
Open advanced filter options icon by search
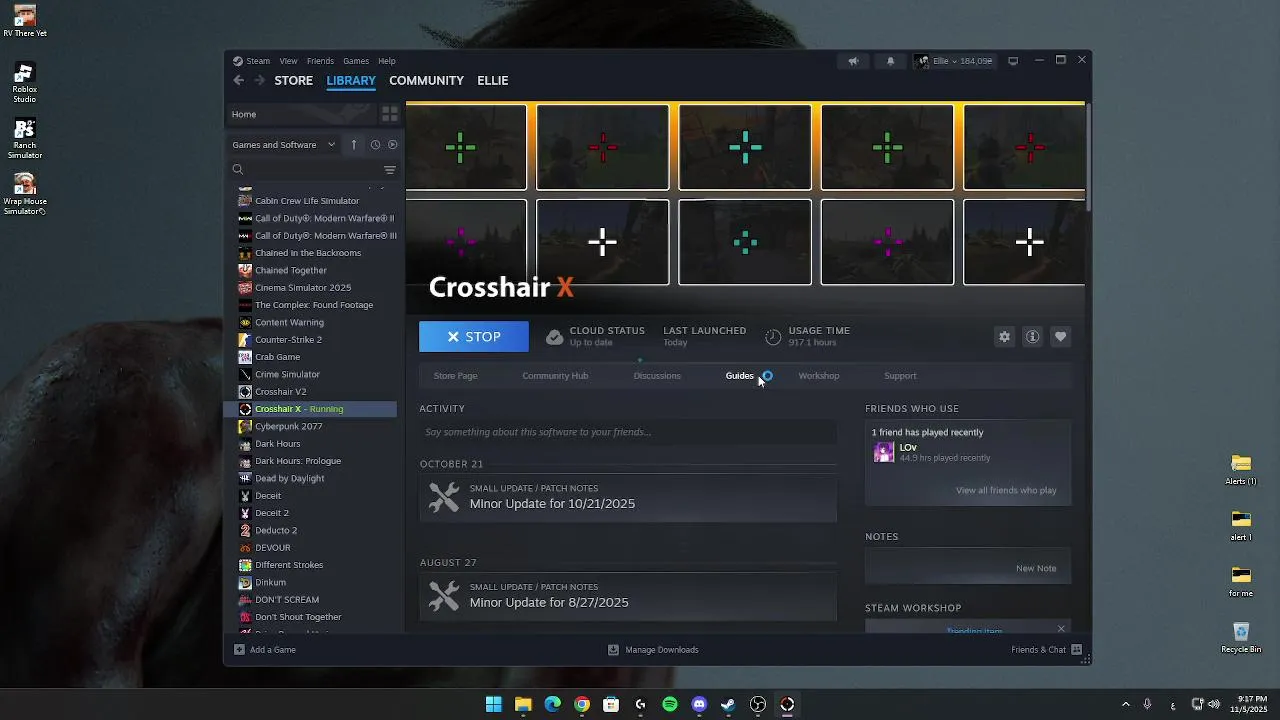point(390,170)
